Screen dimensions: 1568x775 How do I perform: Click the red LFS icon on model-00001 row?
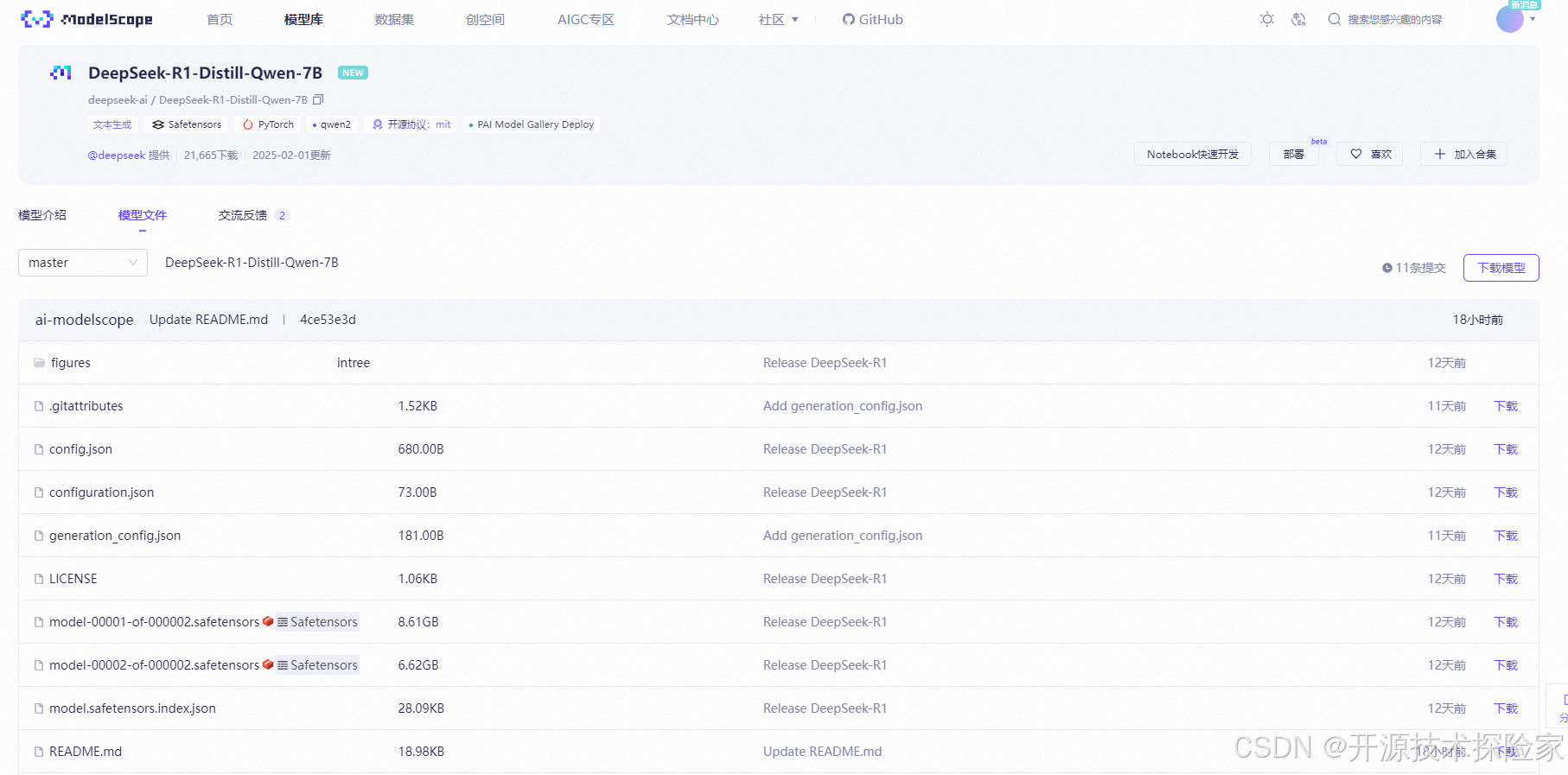click(268, 621)
